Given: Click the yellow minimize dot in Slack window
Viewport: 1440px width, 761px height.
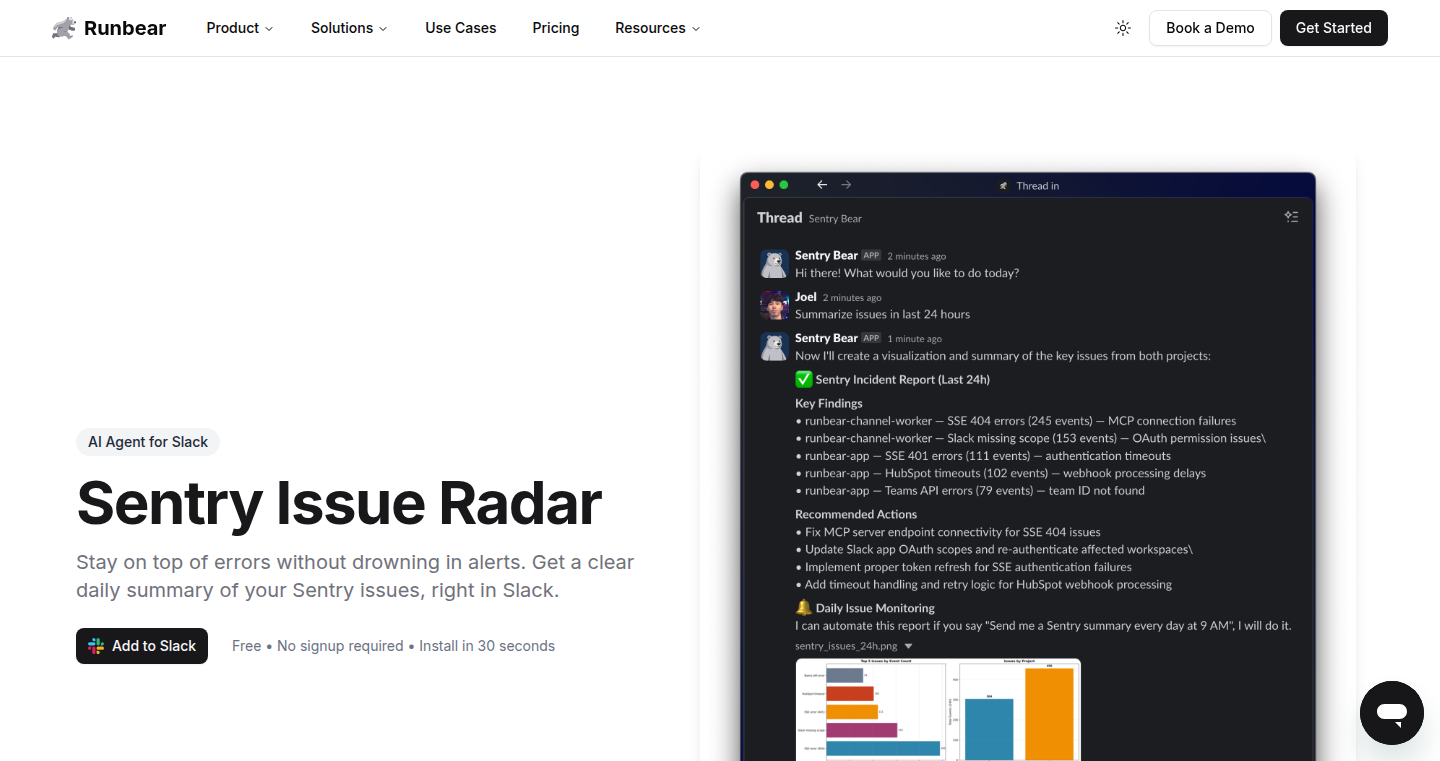Looking at the screenshot, I should (x=769, y=185).
